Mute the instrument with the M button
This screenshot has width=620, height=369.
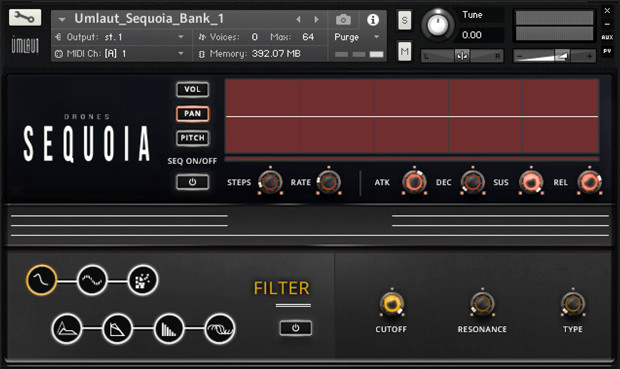[404, 51]
